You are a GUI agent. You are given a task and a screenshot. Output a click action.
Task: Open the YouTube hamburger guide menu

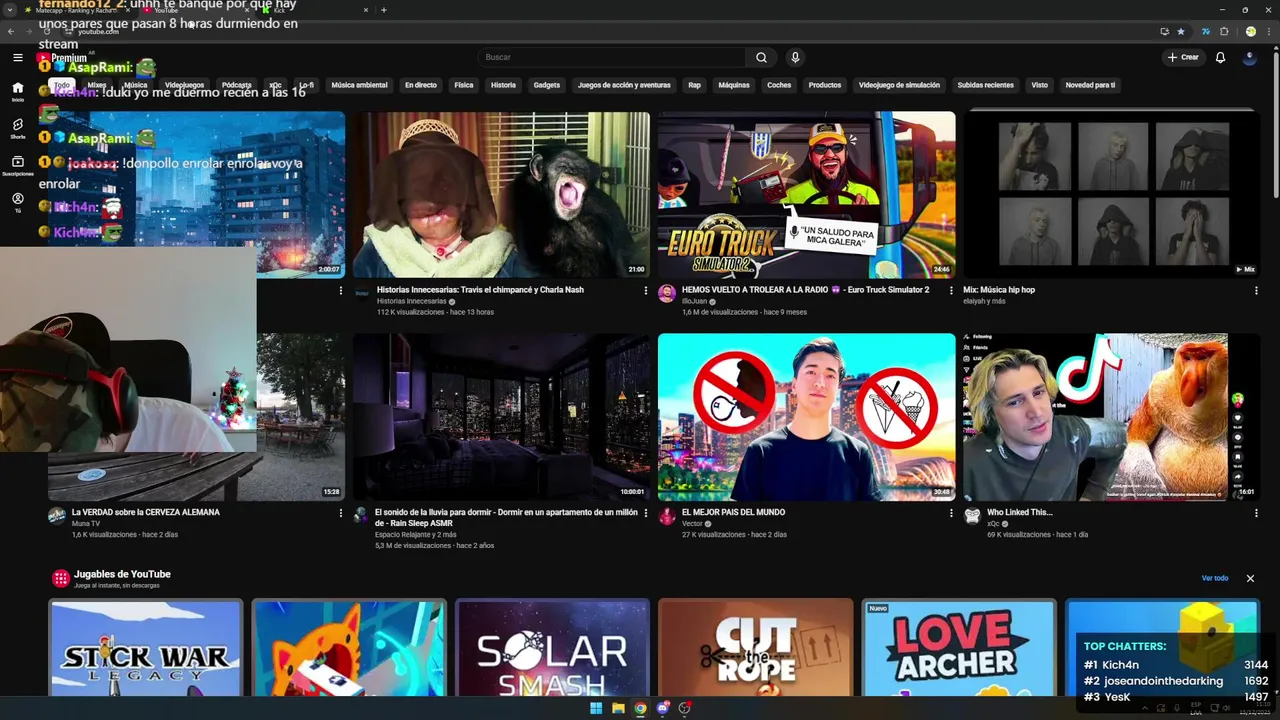[x=18, y=57]
